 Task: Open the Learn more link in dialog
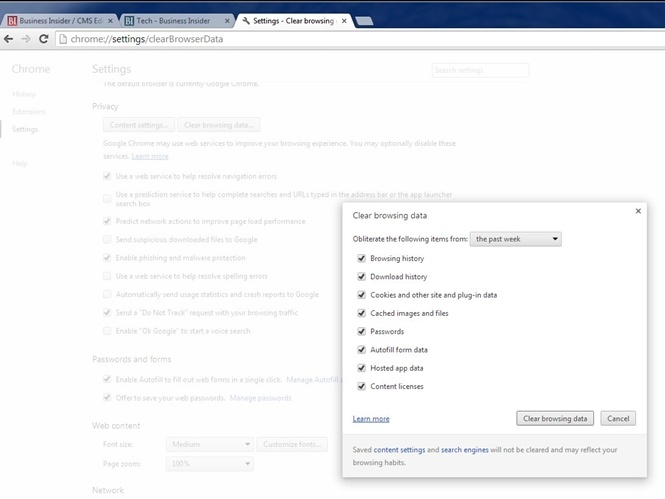[371, 419]
